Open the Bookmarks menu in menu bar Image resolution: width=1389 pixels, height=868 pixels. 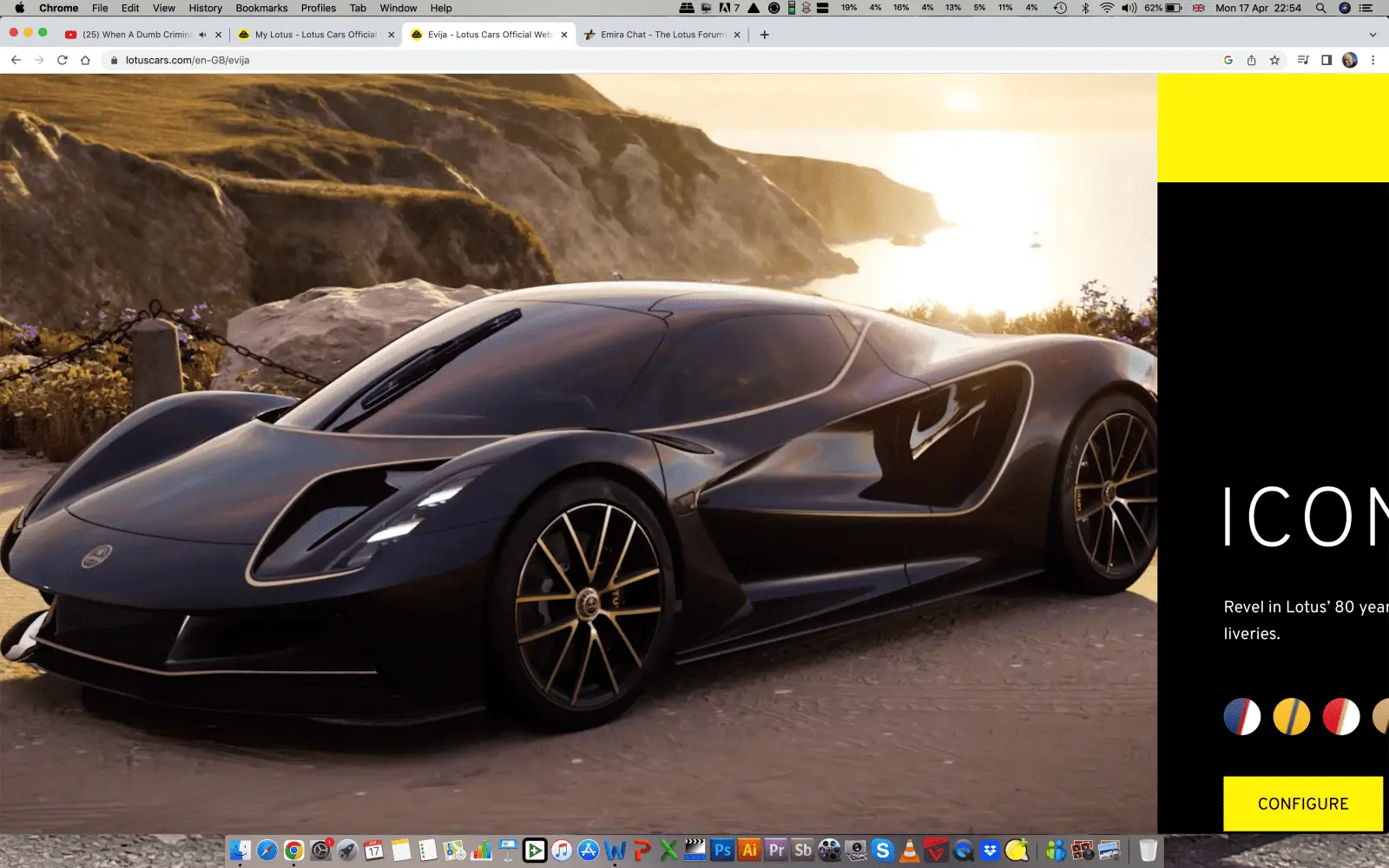pos(261,8)
